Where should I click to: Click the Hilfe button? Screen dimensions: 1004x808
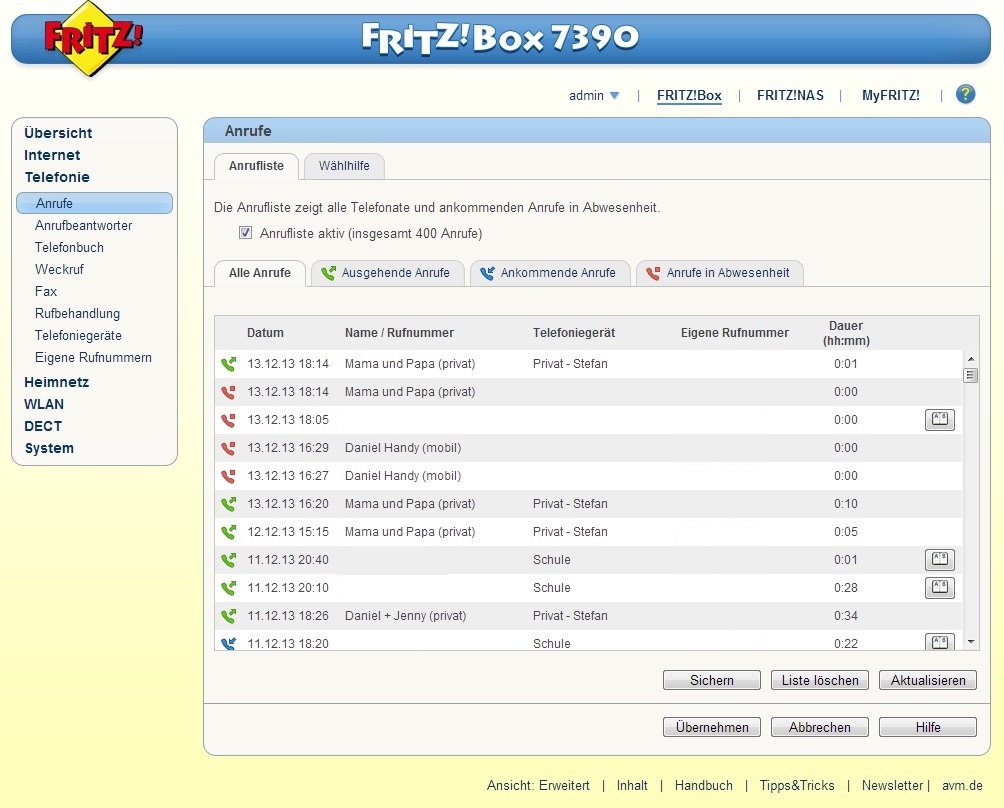pyautogui.click(x=928, y=727)
